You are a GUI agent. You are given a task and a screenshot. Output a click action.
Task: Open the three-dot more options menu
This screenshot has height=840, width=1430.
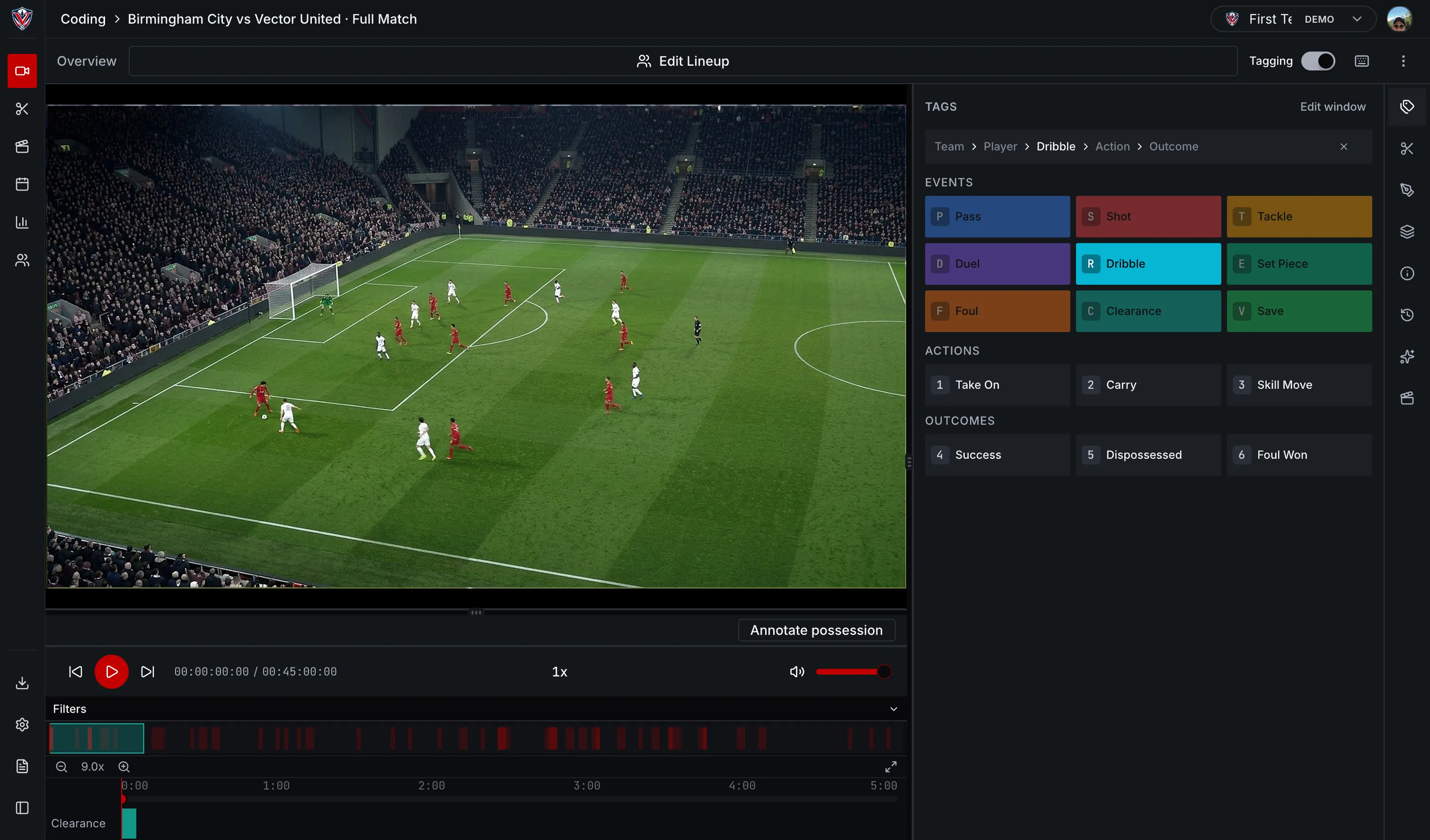[x=1404, y=61]
